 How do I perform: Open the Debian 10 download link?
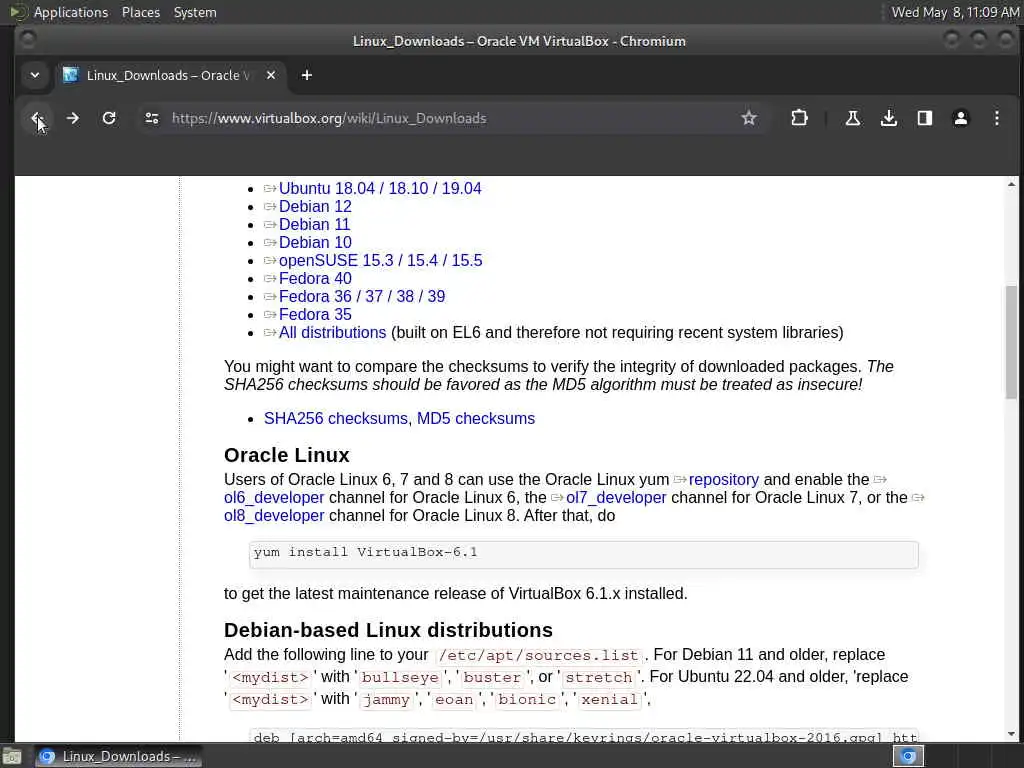(x=315, y=242)
